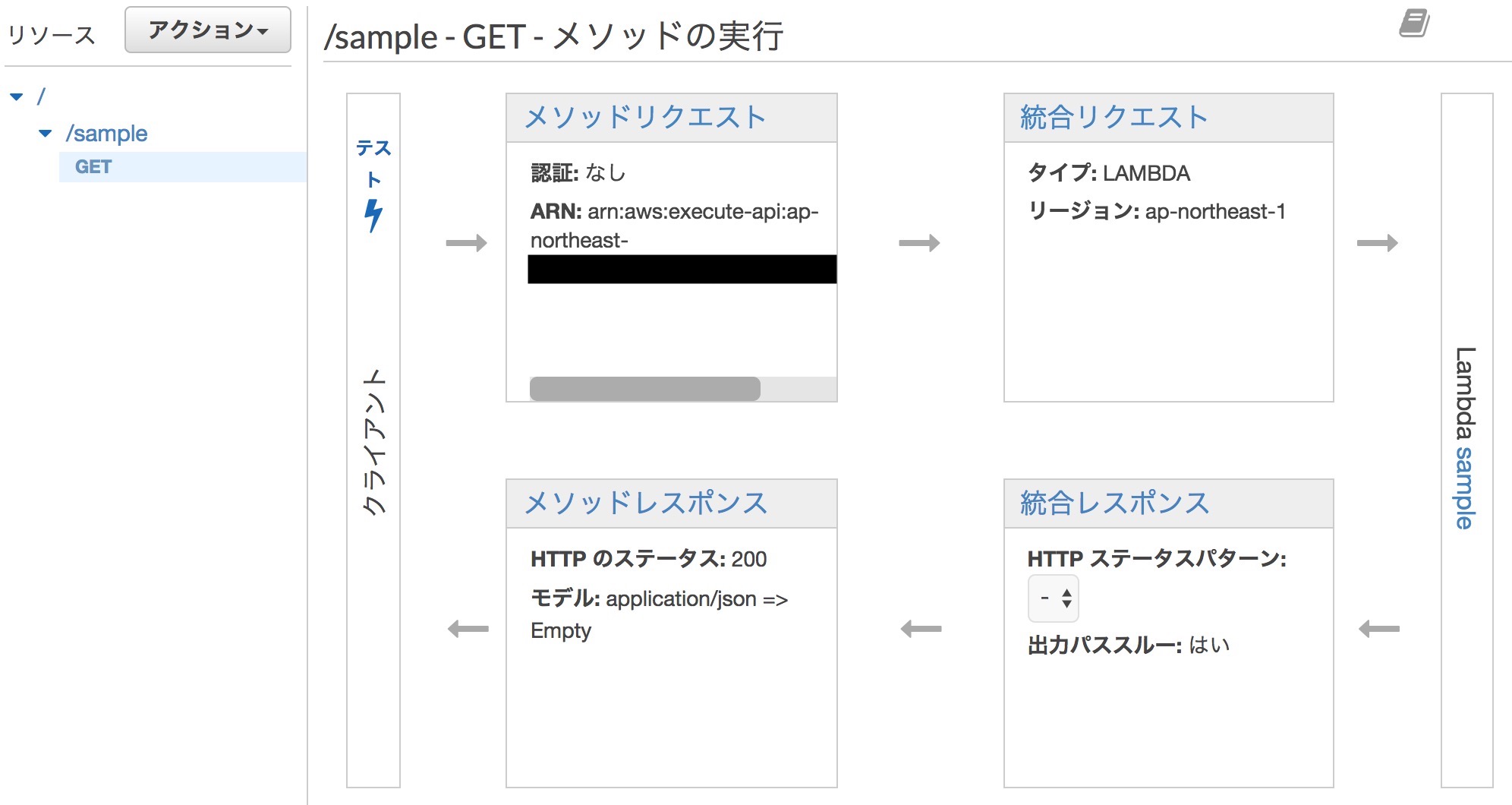Screen dimensions: 1512x805
Task: Select the /sample resource in the tree
Action: (109, 133)
